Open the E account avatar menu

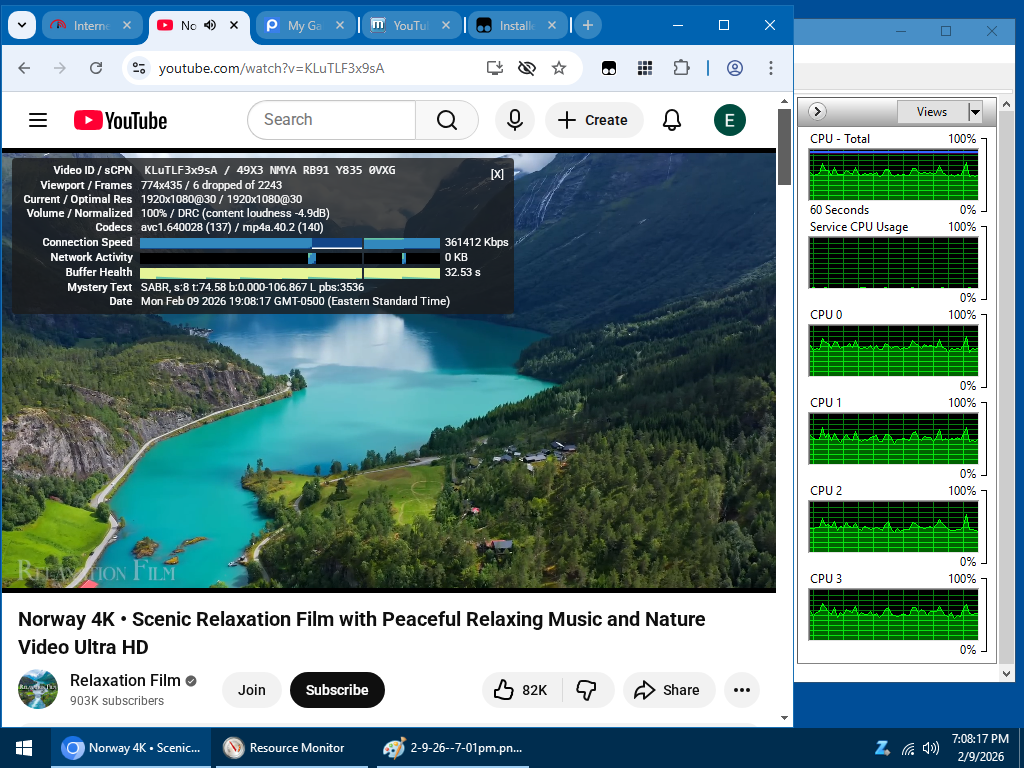click(x=729, y=120)
